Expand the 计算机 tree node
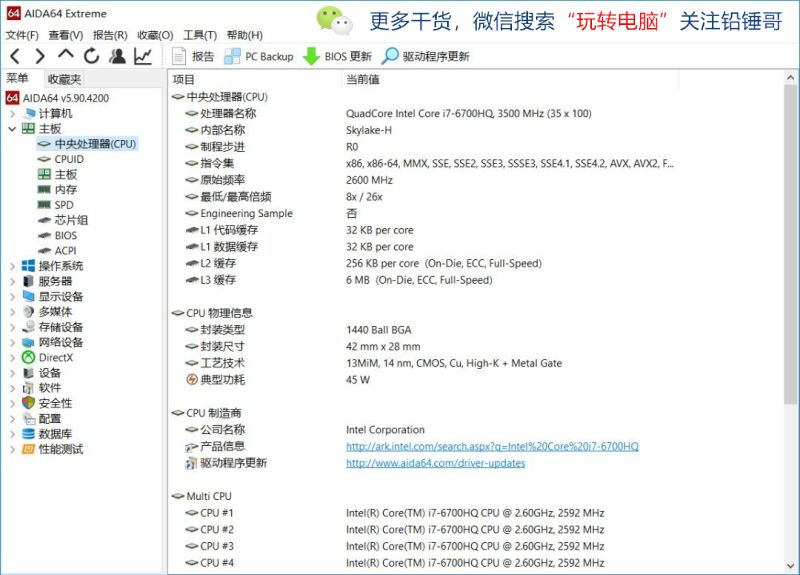Image resolution: width=800 pixels, height=575 pixels. click(x=12, y=113)
